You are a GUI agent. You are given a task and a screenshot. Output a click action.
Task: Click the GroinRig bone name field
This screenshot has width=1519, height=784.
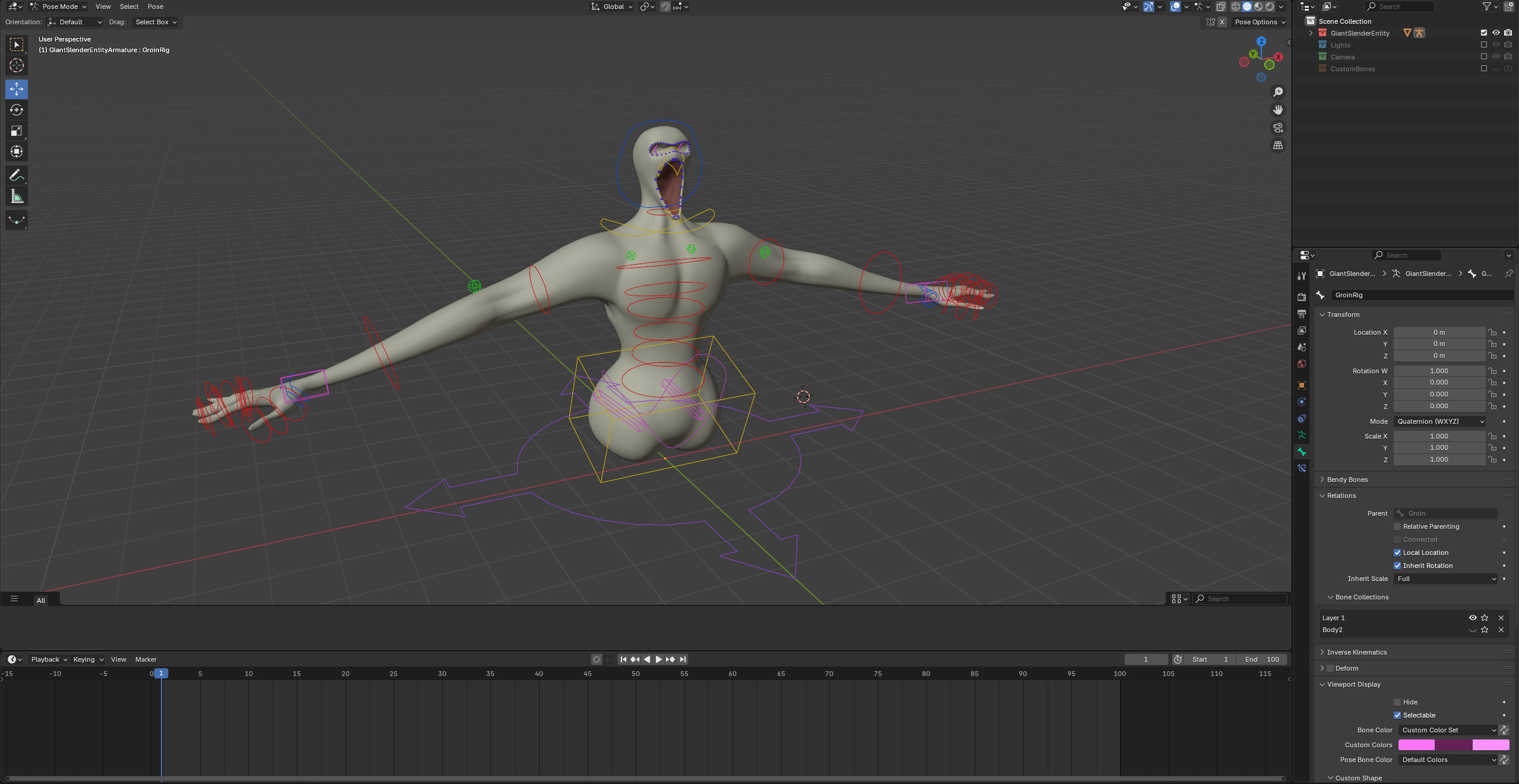[x=1421, y=295]
